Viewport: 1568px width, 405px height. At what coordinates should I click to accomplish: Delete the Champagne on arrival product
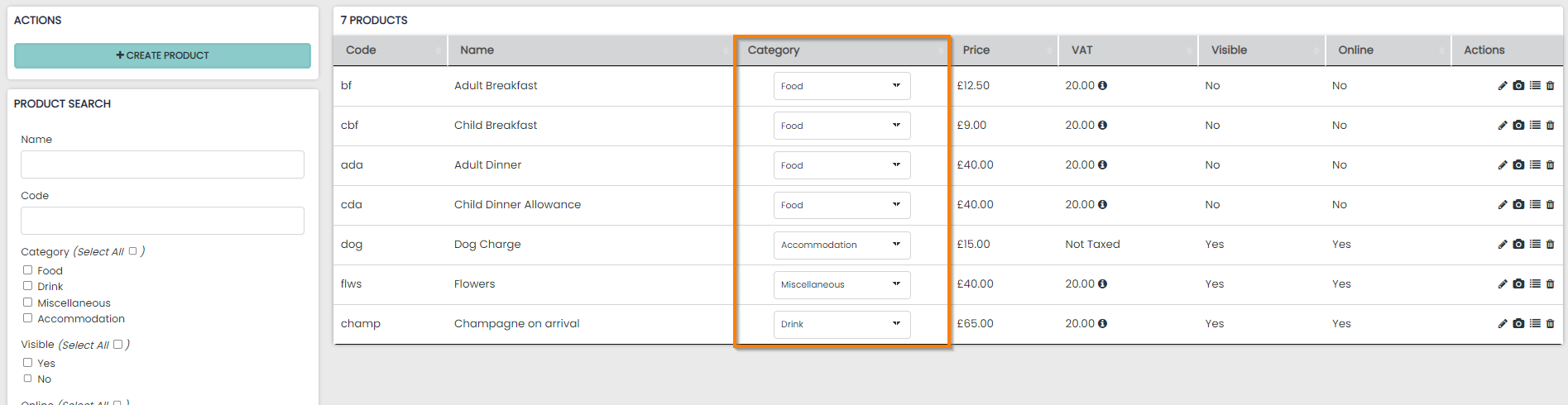coord(1551,324)
